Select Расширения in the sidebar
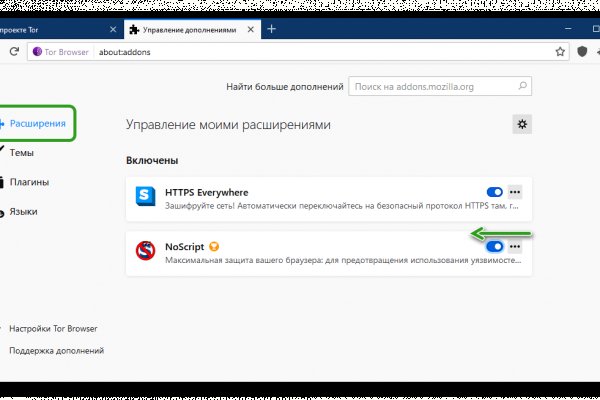The height and width of the screenshot is (400, 600). pos(38,125)
